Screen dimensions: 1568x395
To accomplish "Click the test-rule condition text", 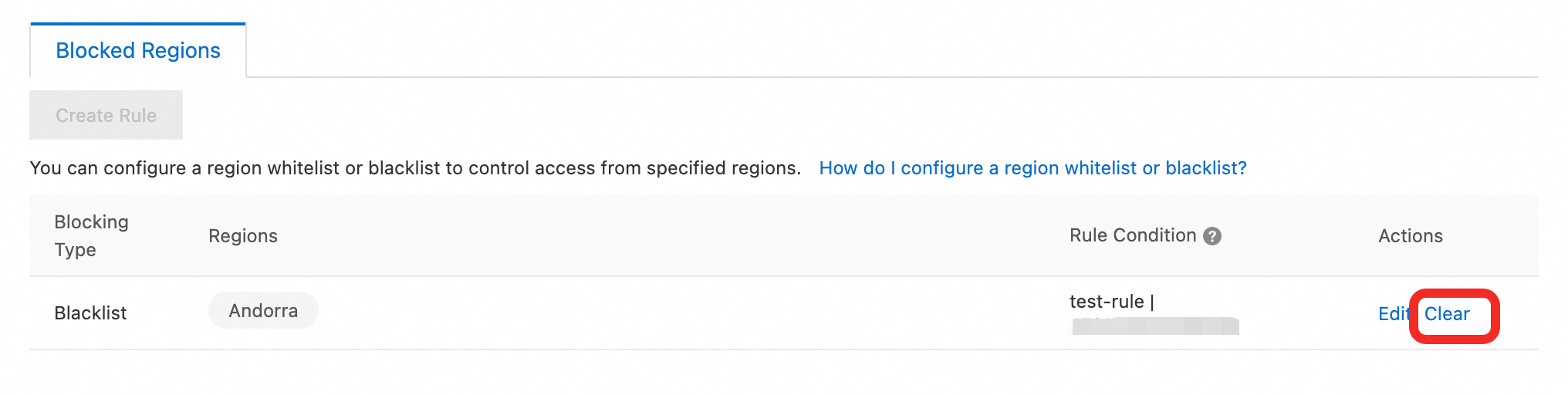I will [x=1107, y=302].
